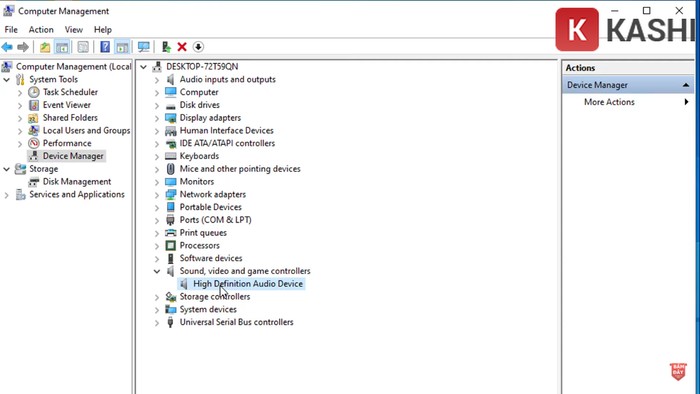
Task: Expand the Disk drives category
Action: tap(157, 106)
